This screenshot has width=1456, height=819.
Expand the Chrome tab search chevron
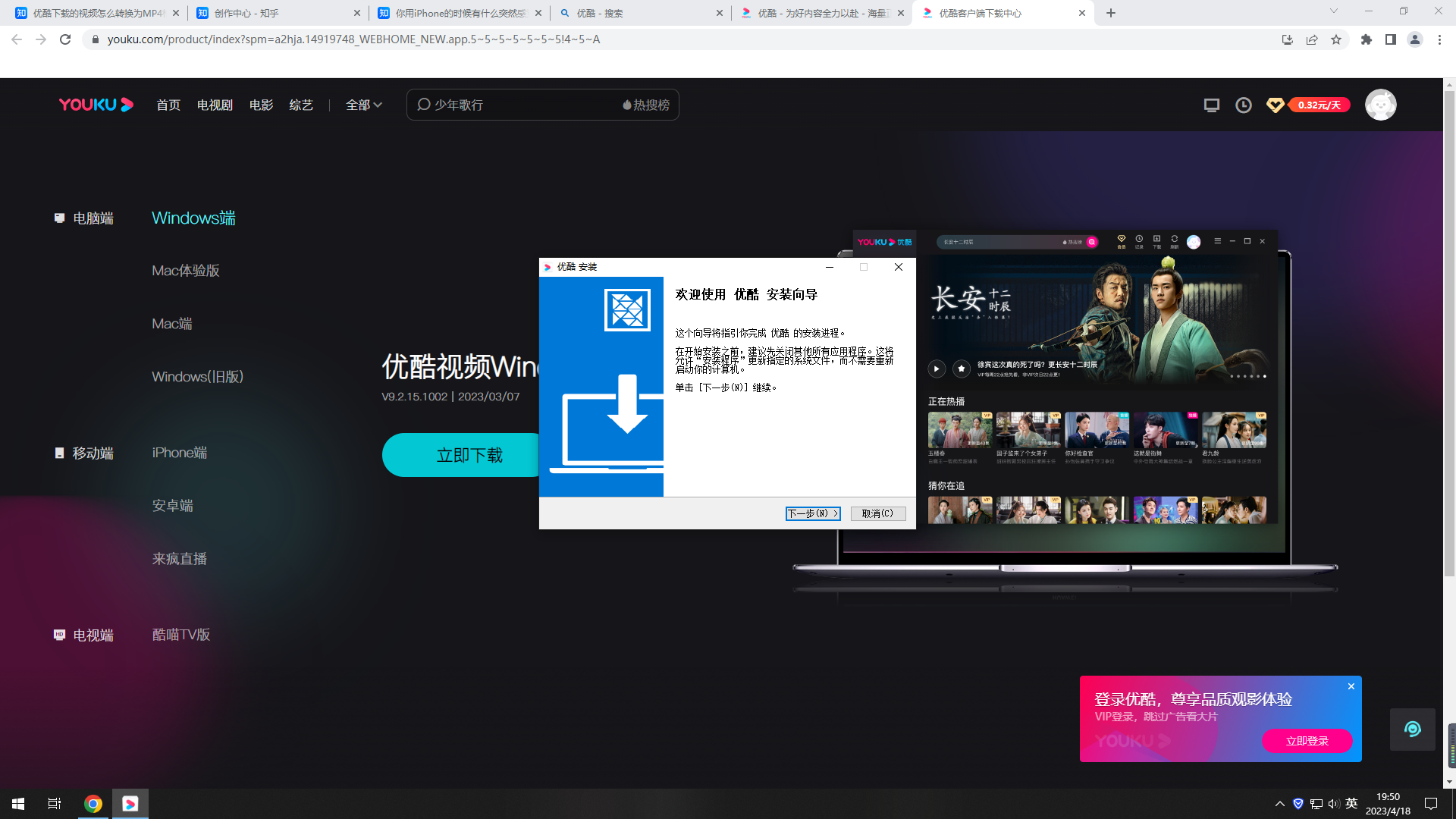click(1334, 11)
